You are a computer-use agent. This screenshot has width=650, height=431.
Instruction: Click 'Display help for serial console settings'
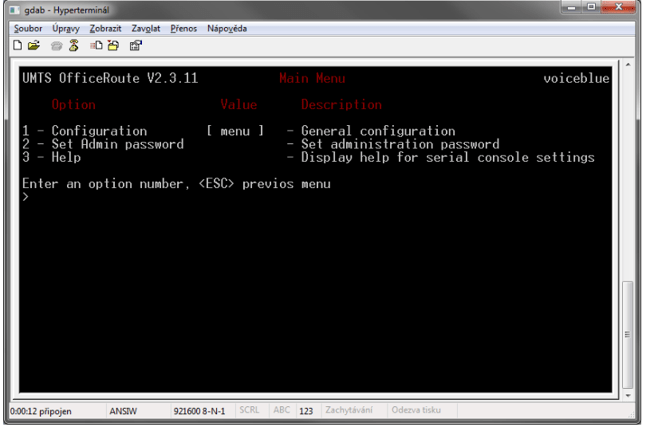[448, 157]
